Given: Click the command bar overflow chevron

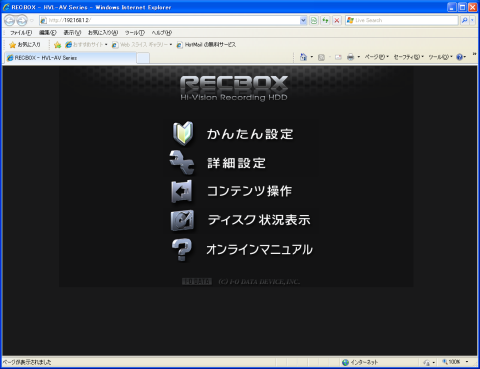Looking at the screenshot, I should [474, 54].
